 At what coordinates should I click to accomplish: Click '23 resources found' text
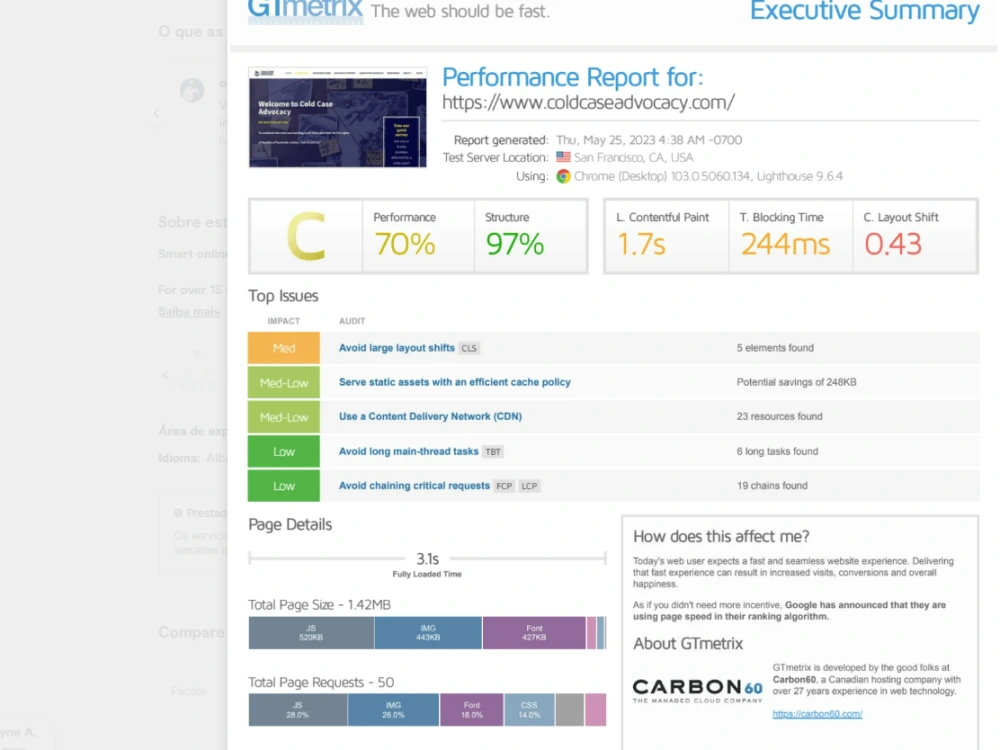(x=779, y=416)
